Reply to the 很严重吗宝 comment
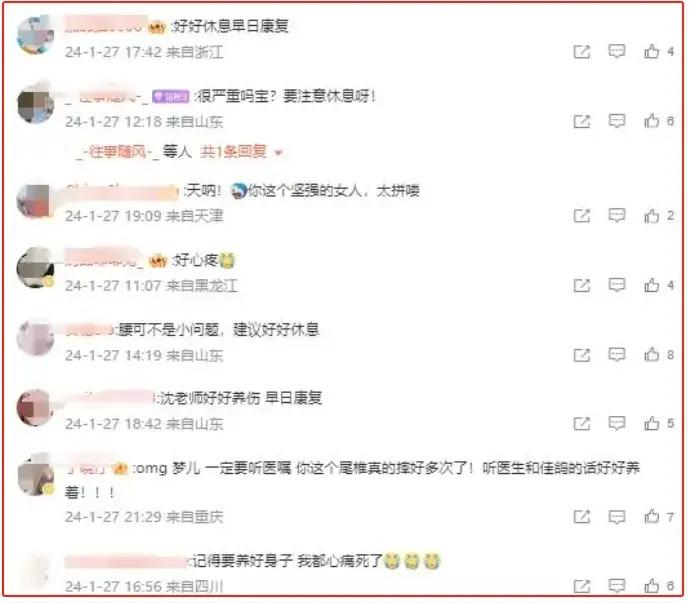 (617, 121)
